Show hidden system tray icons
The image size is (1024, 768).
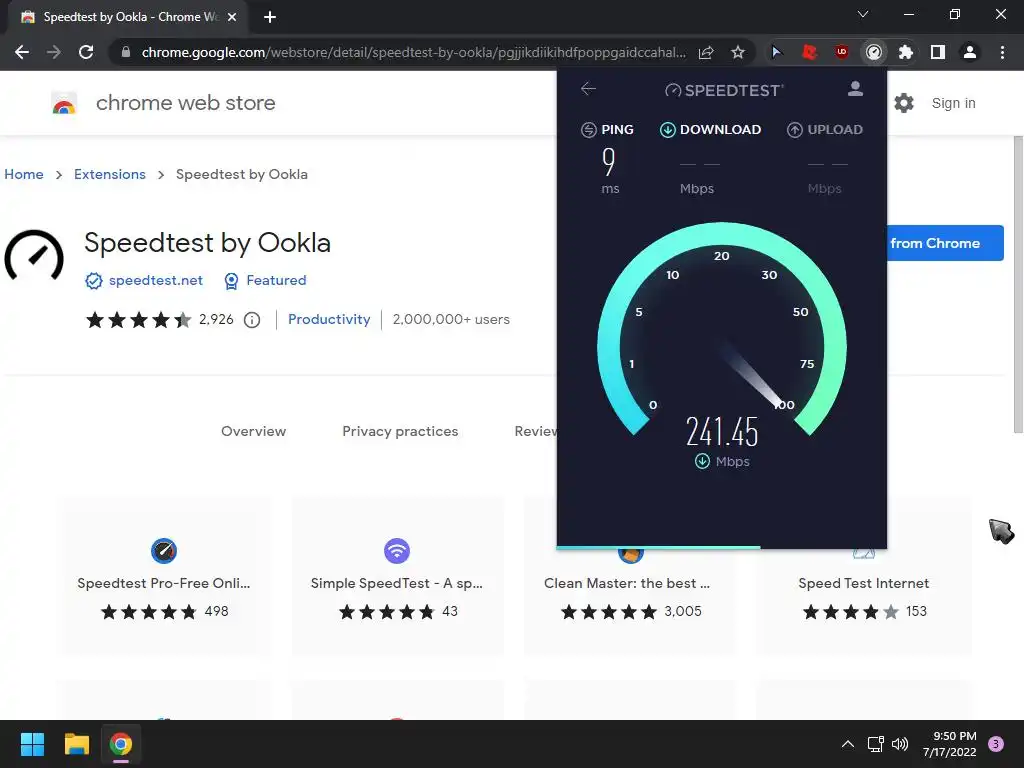pyautogui.click(x=848, y=744)
